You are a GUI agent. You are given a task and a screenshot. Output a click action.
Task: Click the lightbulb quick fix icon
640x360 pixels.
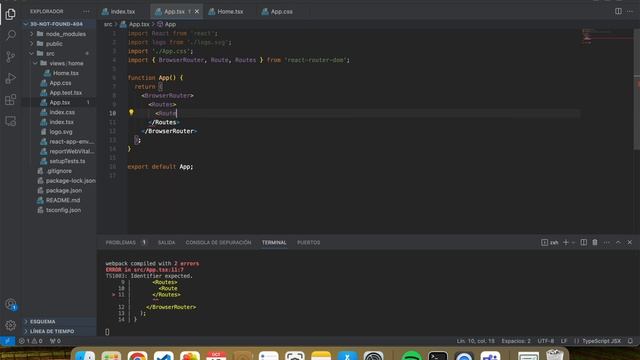tap(131, 112)
